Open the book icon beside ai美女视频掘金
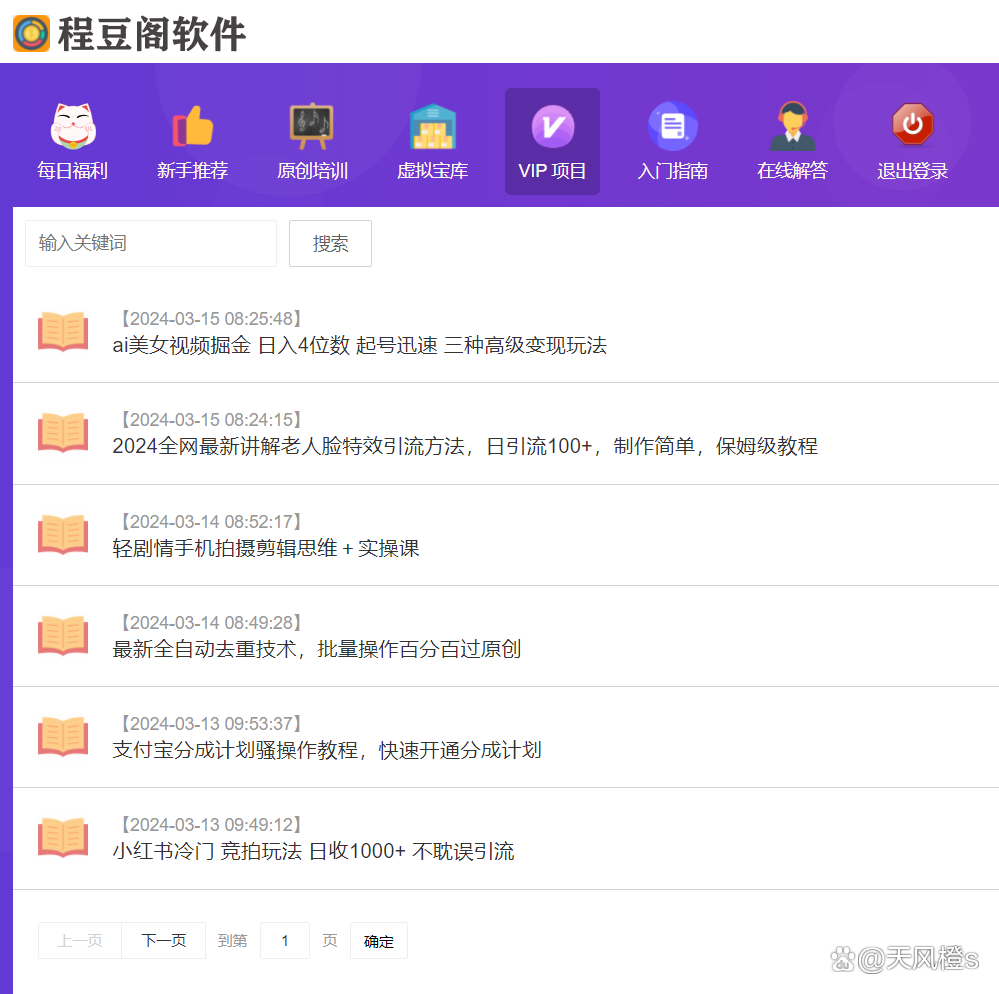The image size is (999, 994). coord(63,332)
